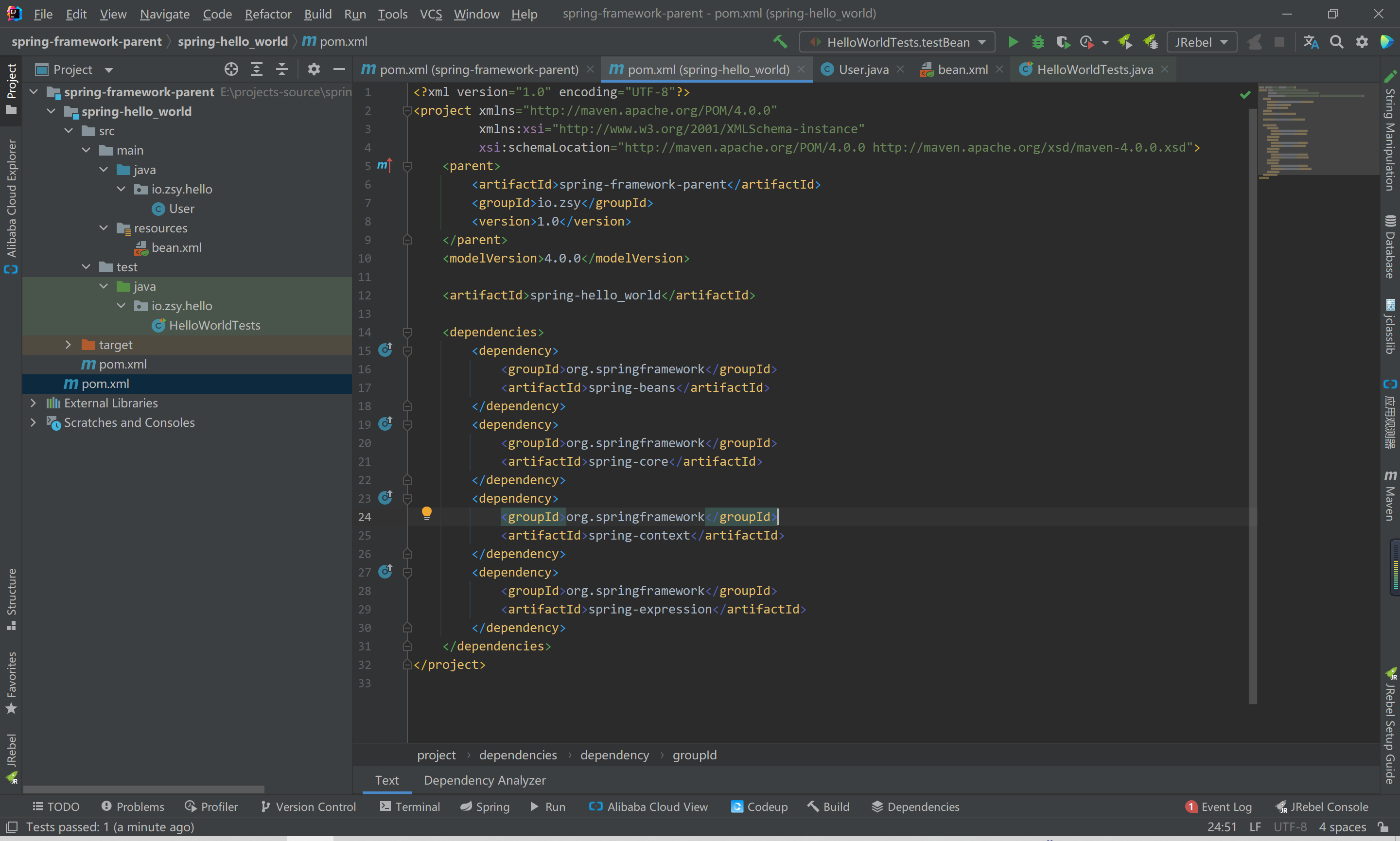Collapse all in Project panel toolbar
Screen dimensions: 1400x841
[281, 69]
